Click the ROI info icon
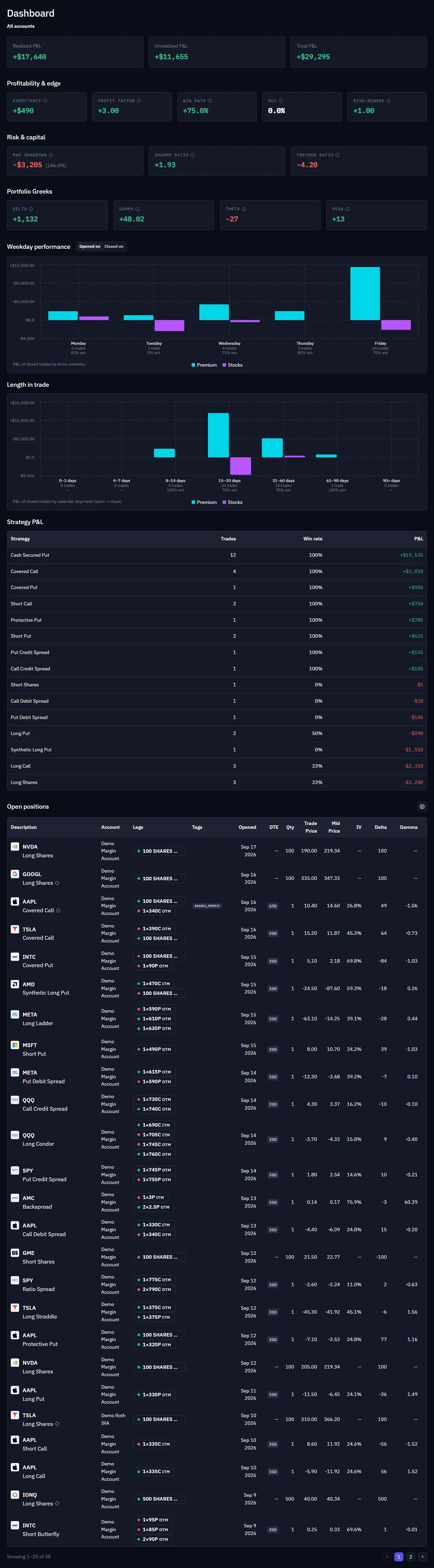Screen dimensions: 434x1568 pos(281,101)
